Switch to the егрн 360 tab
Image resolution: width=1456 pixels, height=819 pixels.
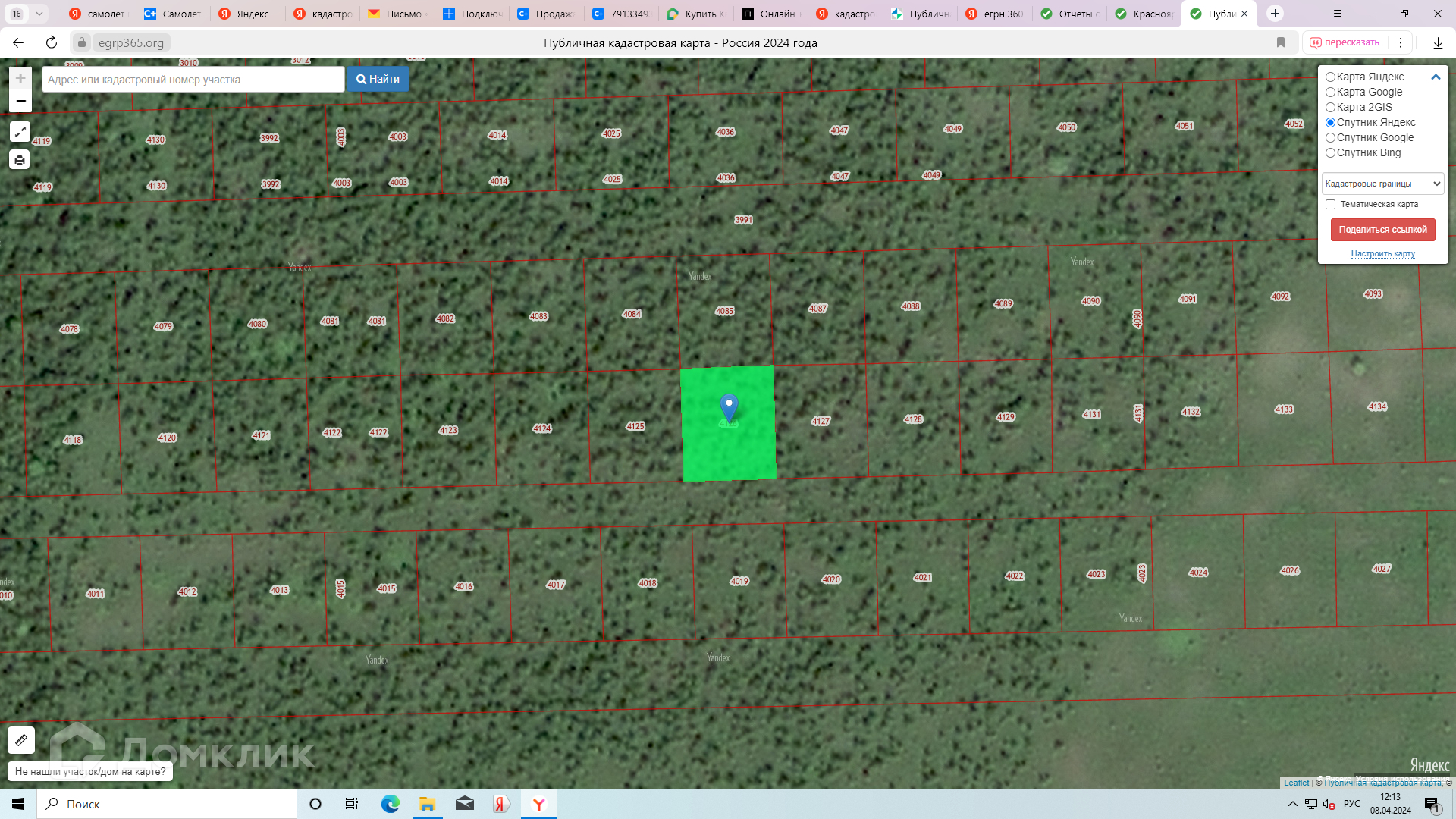click(x=995, y=14)
